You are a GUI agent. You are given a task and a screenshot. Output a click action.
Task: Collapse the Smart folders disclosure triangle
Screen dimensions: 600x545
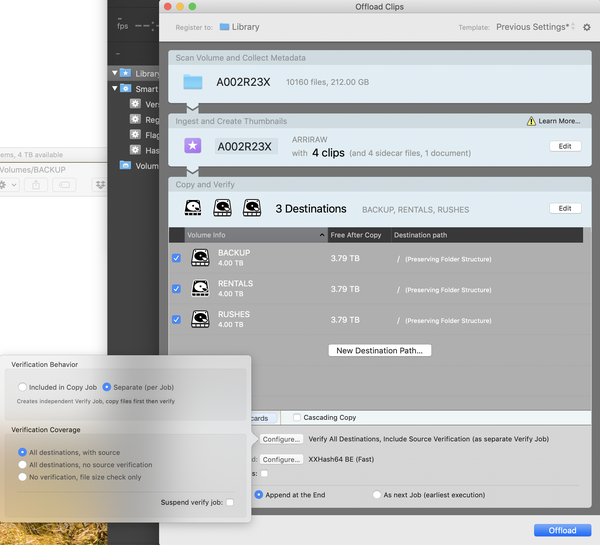(115, 88)
